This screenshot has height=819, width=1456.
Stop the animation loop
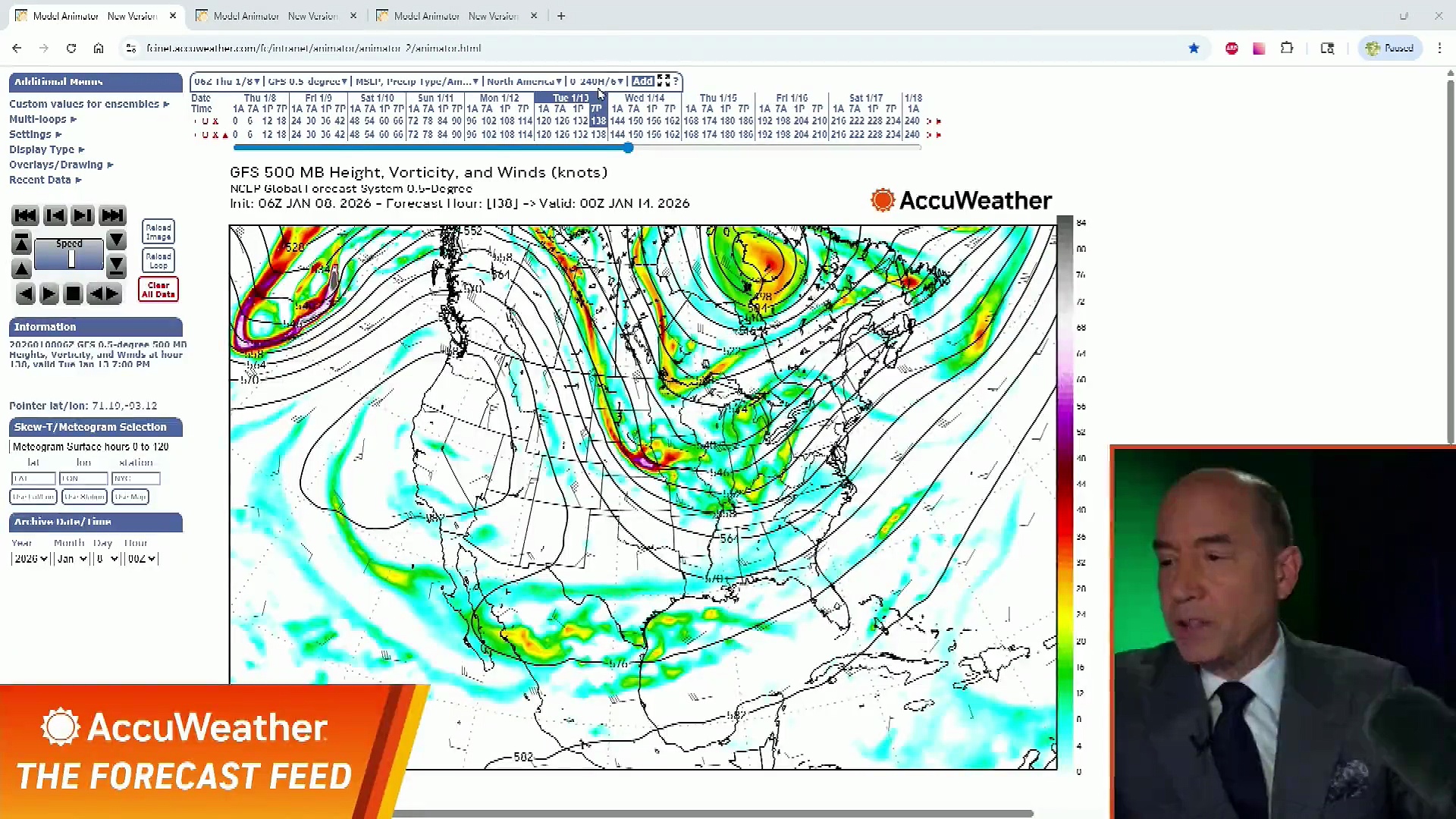tap(73, 293)
